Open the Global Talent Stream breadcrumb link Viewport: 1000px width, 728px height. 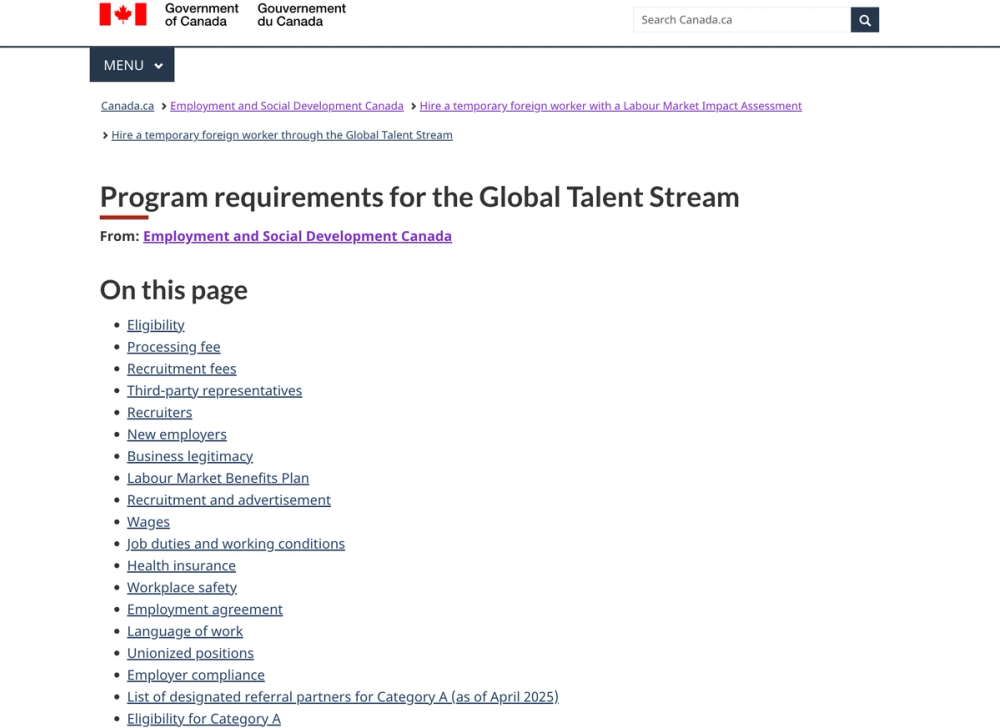pyautogui.click(x=282, y=135)
